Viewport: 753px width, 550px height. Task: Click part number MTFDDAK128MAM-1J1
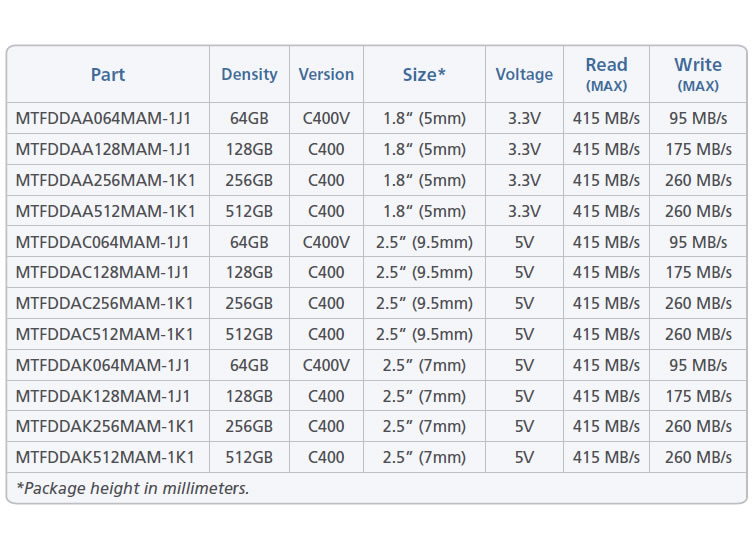103,396
